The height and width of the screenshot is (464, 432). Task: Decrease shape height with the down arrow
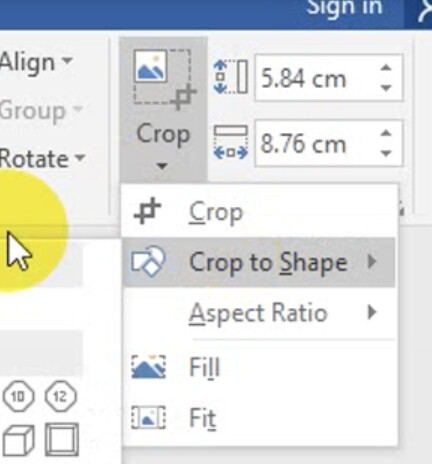pos(386,88)
